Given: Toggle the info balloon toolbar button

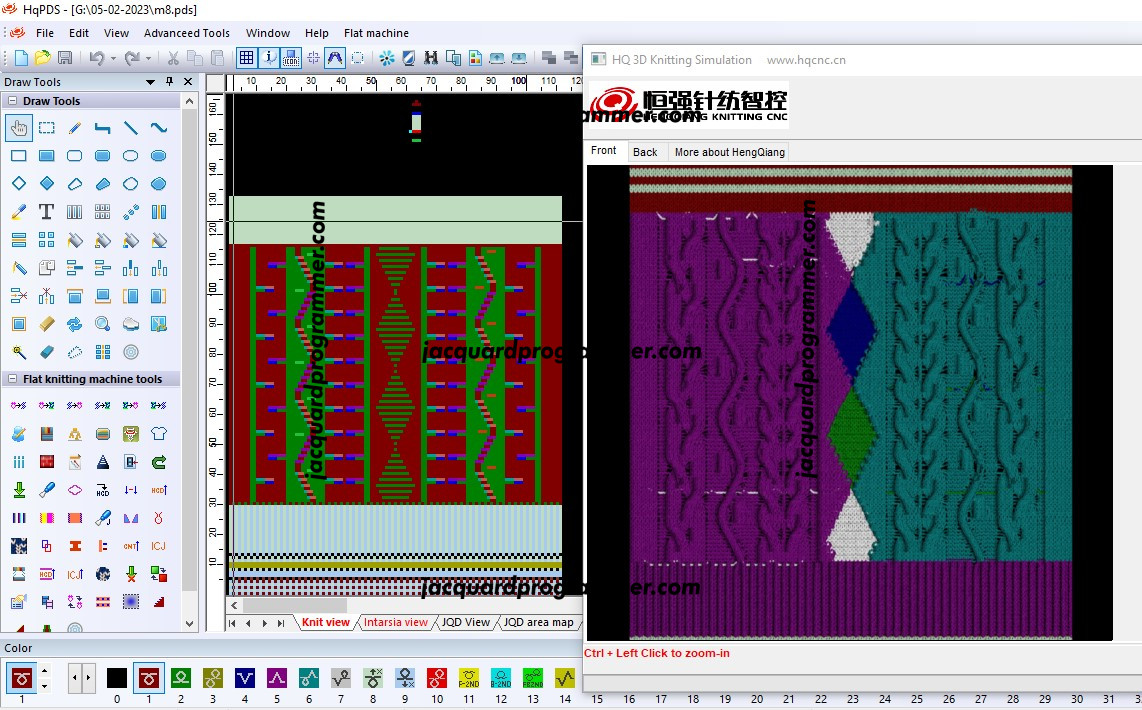Looking at the screenshot, I should pyautogui.click(x=269, y=58).
